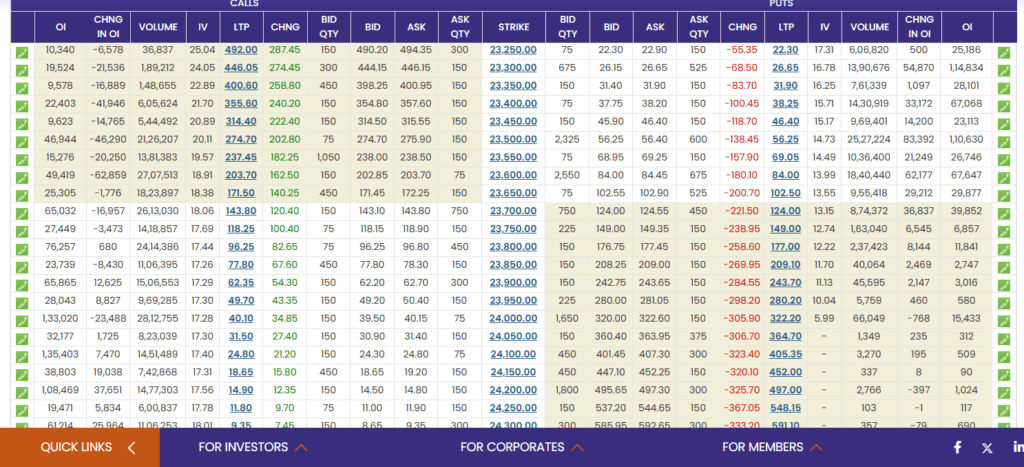Image resolution: width=1024 pixels, height=467 pixels.
Task: Collapse the Quick Links panel arrow
Action: point(131,447)
